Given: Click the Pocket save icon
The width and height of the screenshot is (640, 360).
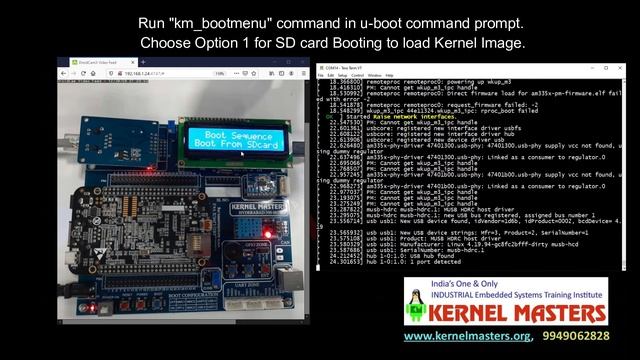Looking at the screenshot, I should tap(245, 73).
